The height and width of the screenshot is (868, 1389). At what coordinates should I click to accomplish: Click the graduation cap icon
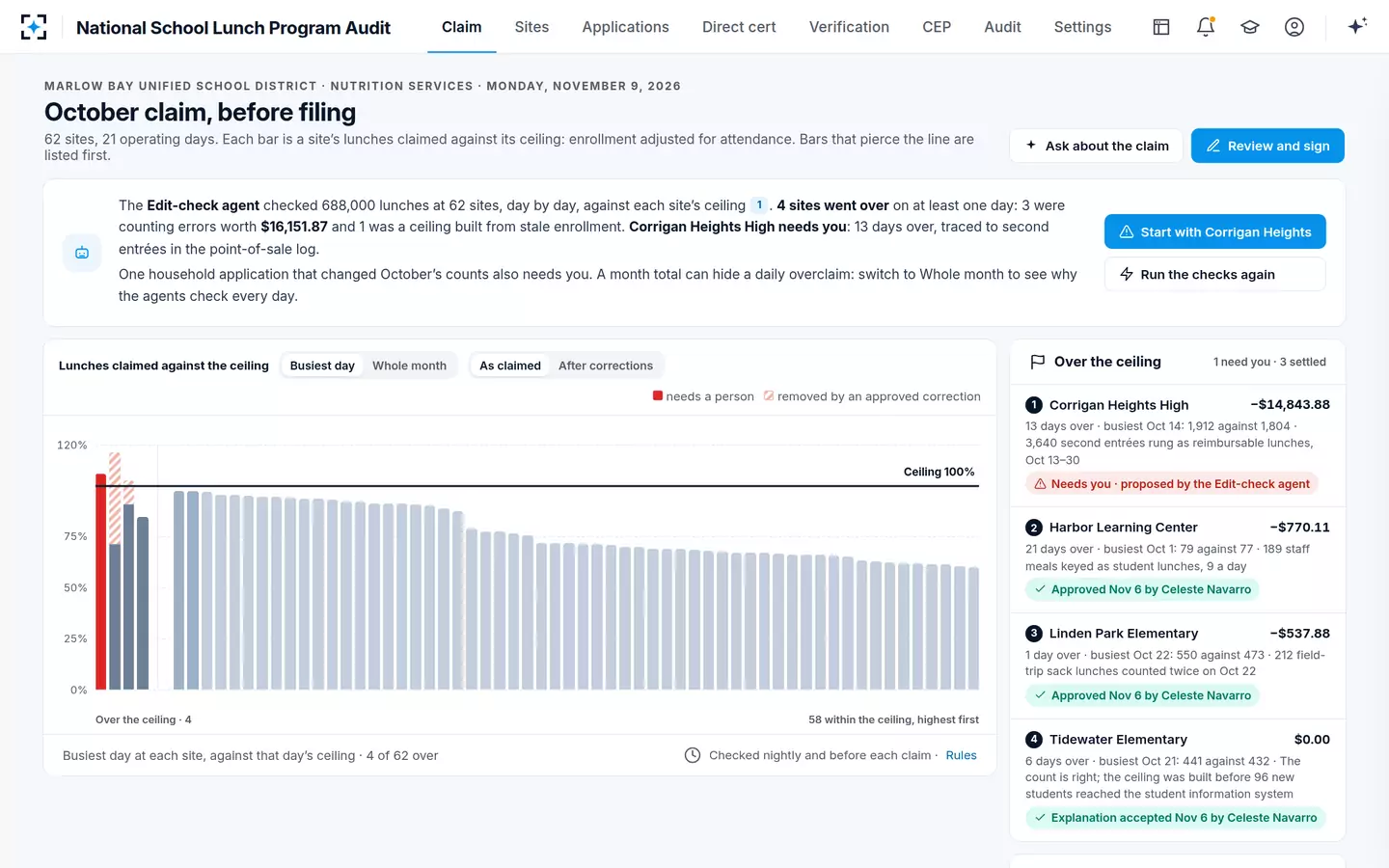(x=1250, y=27)
